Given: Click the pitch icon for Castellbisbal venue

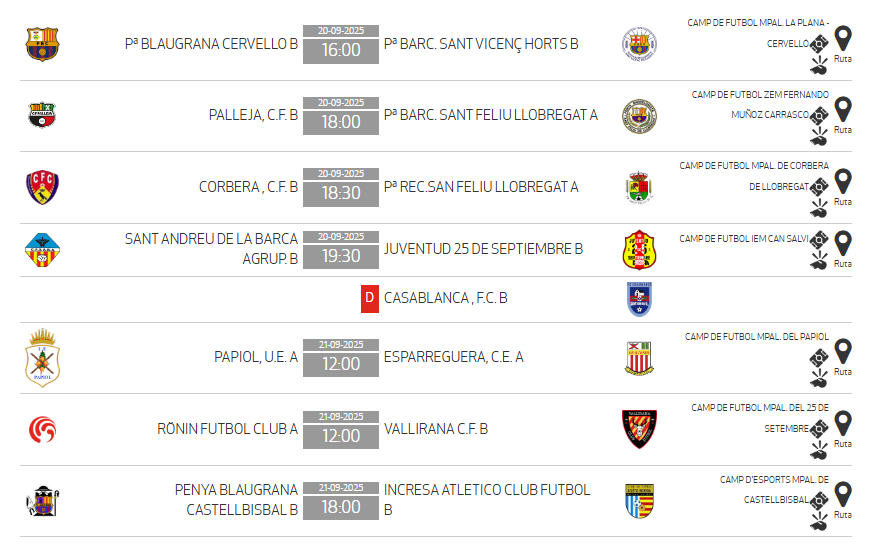Looking at the screenshot, I should point(819,499).
